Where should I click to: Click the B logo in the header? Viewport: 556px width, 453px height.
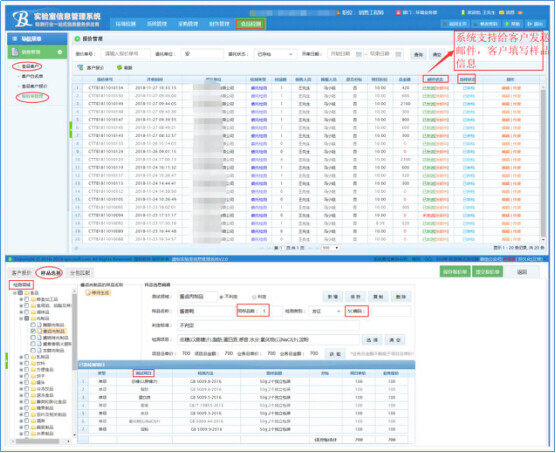click(x=22, y=19)
